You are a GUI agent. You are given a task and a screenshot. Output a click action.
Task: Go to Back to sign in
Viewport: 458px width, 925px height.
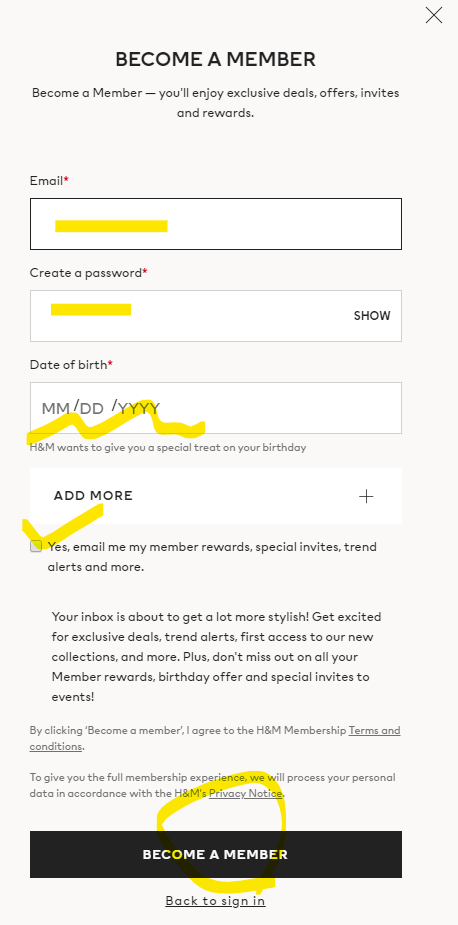pyautogui.click(x=215, y=901)
